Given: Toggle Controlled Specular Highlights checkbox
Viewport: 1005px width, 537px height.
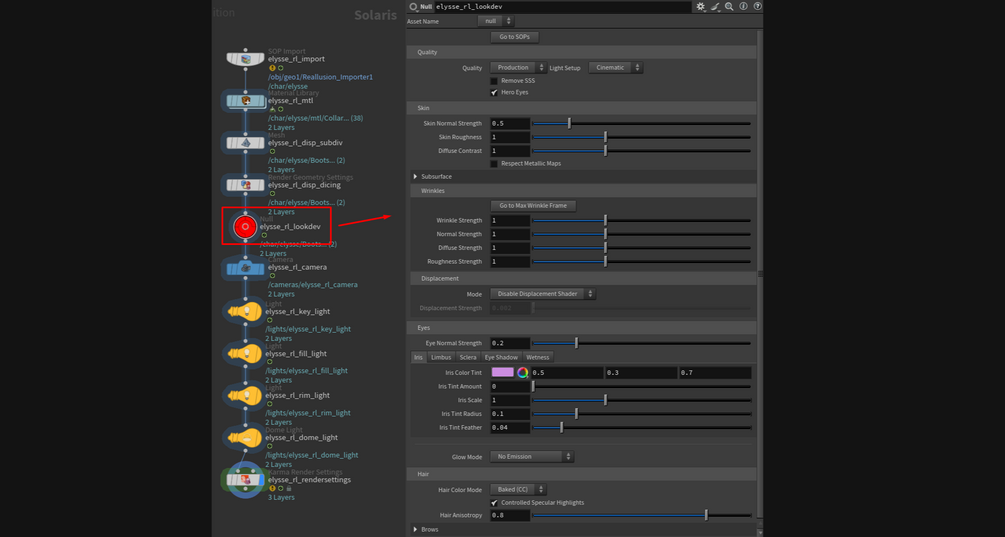Looking at the screenshot, I should (494, 502).
